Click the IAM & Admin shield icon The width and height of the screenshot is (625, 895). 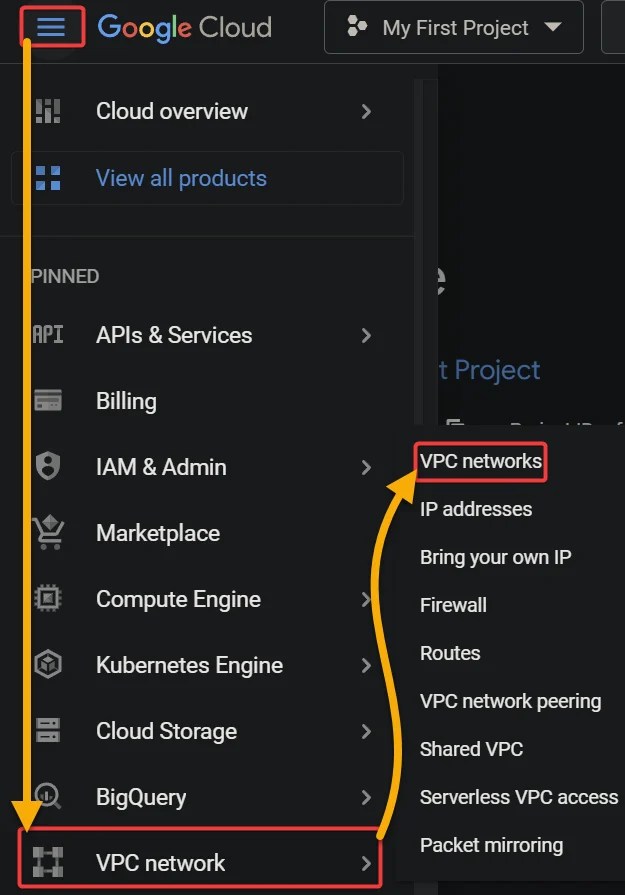tap(47, 467)
